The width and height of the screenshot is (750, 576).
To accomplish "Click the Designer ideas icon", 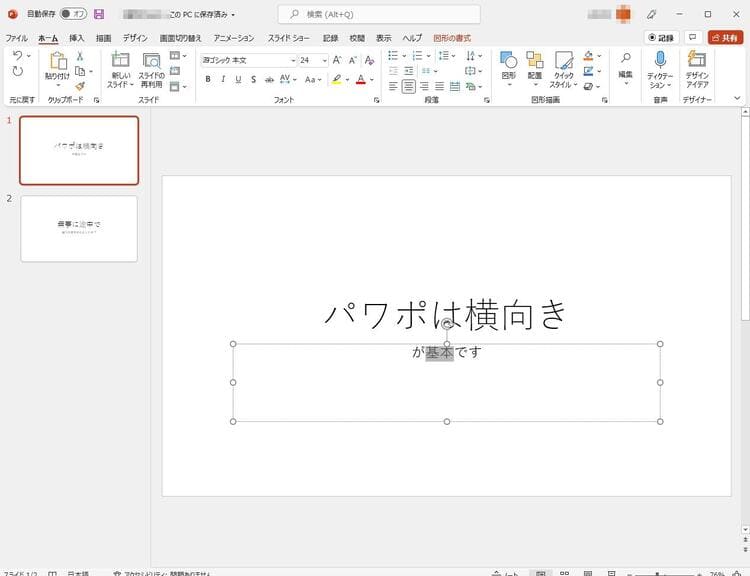I will [x=697, y=59].
